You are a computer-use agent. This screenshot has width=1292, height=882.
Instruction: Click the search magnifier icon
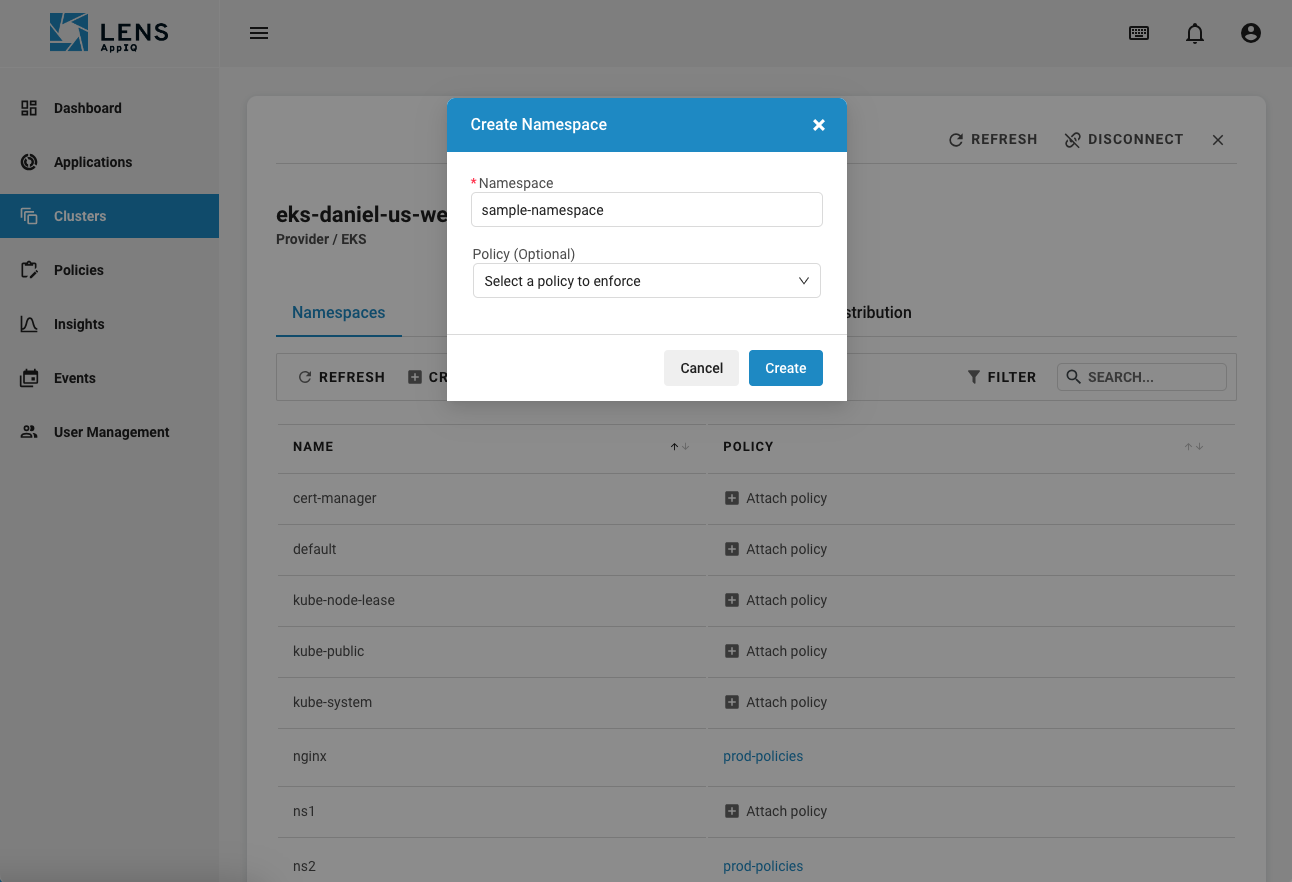pyautogui.click(x=1074, y=377)
